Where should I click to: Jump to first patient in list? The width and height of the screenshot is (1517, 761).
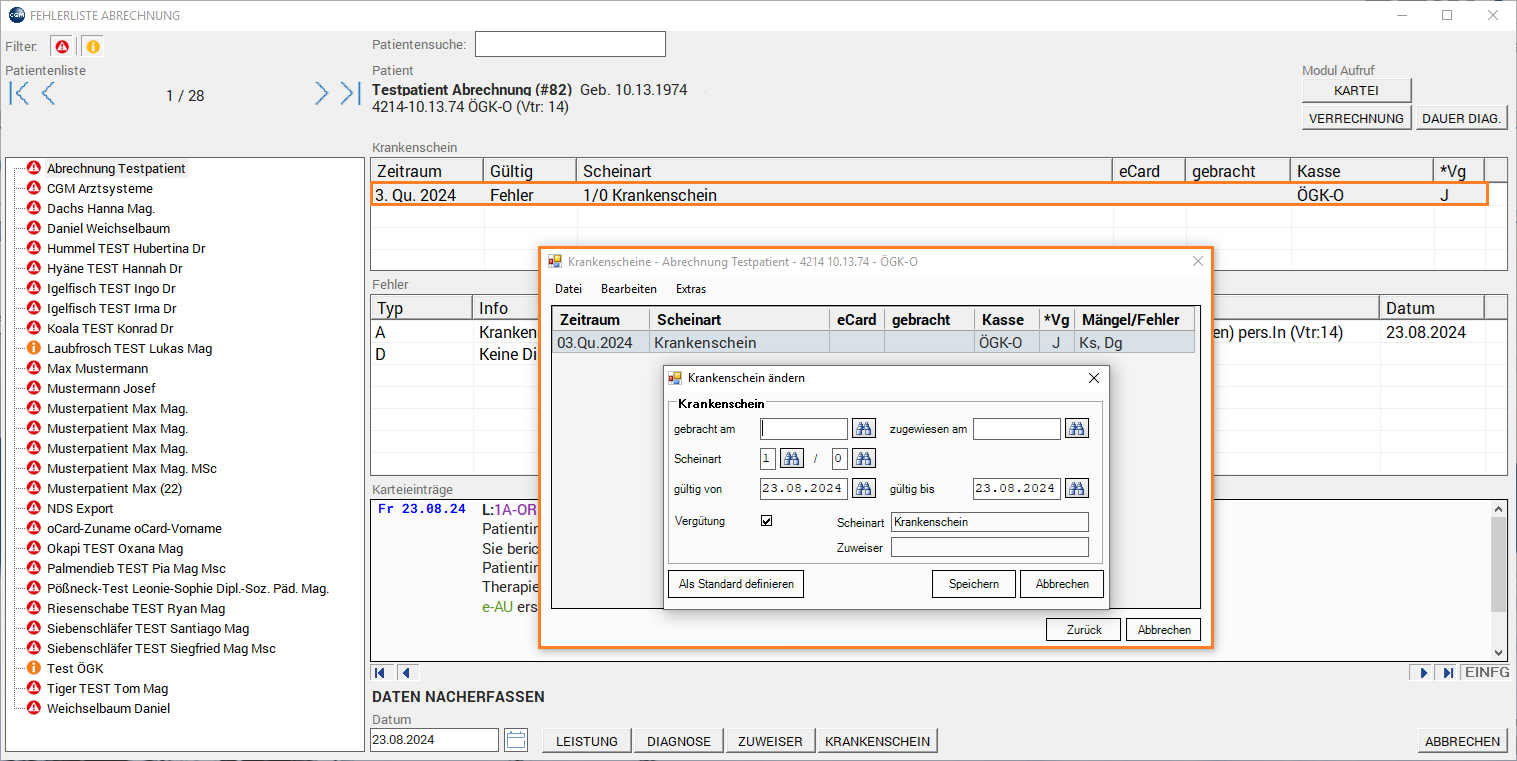pyautogui.click(x=19, y=94)
